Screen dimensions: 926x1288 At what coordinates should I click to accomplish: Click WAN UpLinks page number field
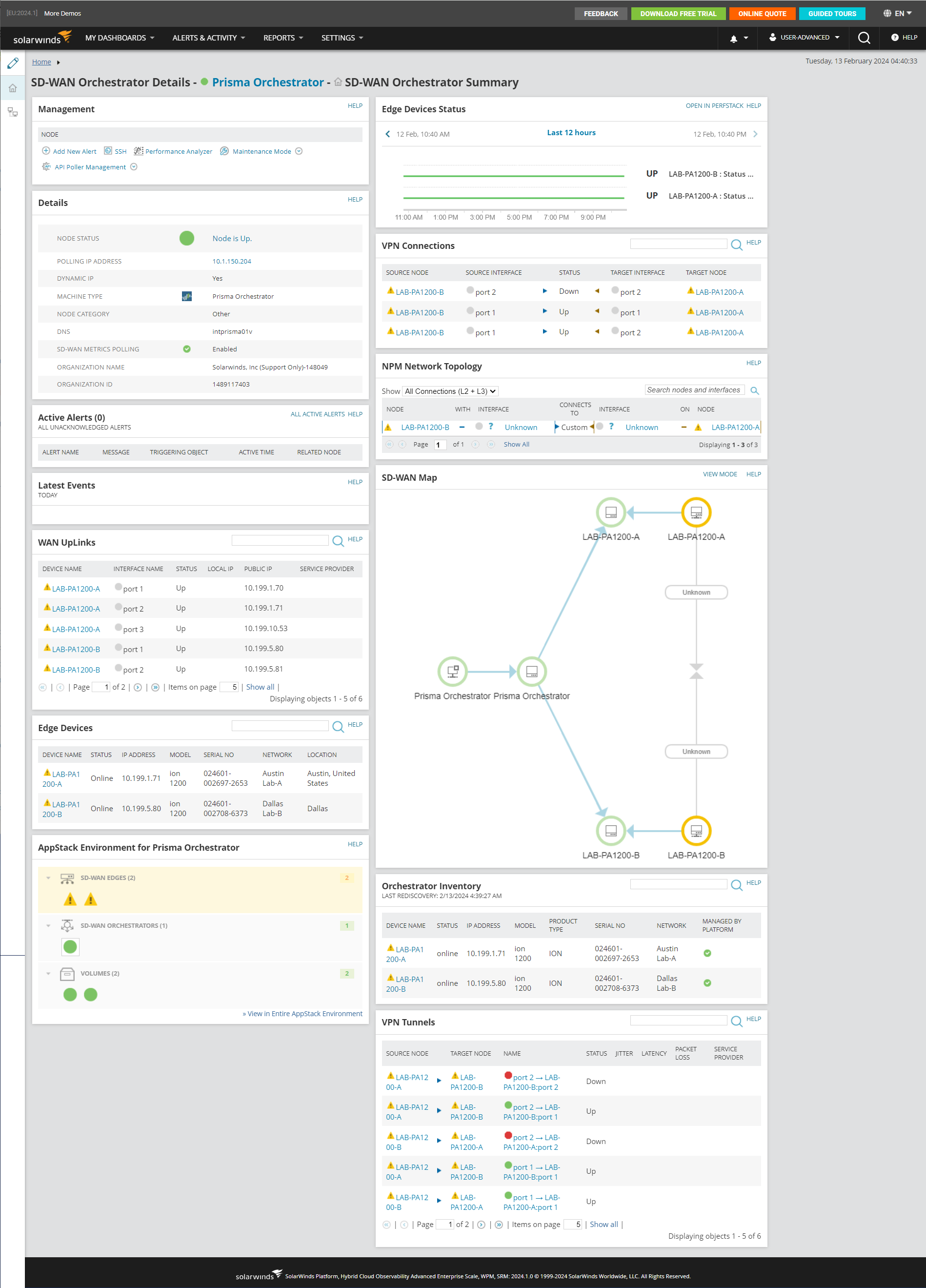click(101, 687)
